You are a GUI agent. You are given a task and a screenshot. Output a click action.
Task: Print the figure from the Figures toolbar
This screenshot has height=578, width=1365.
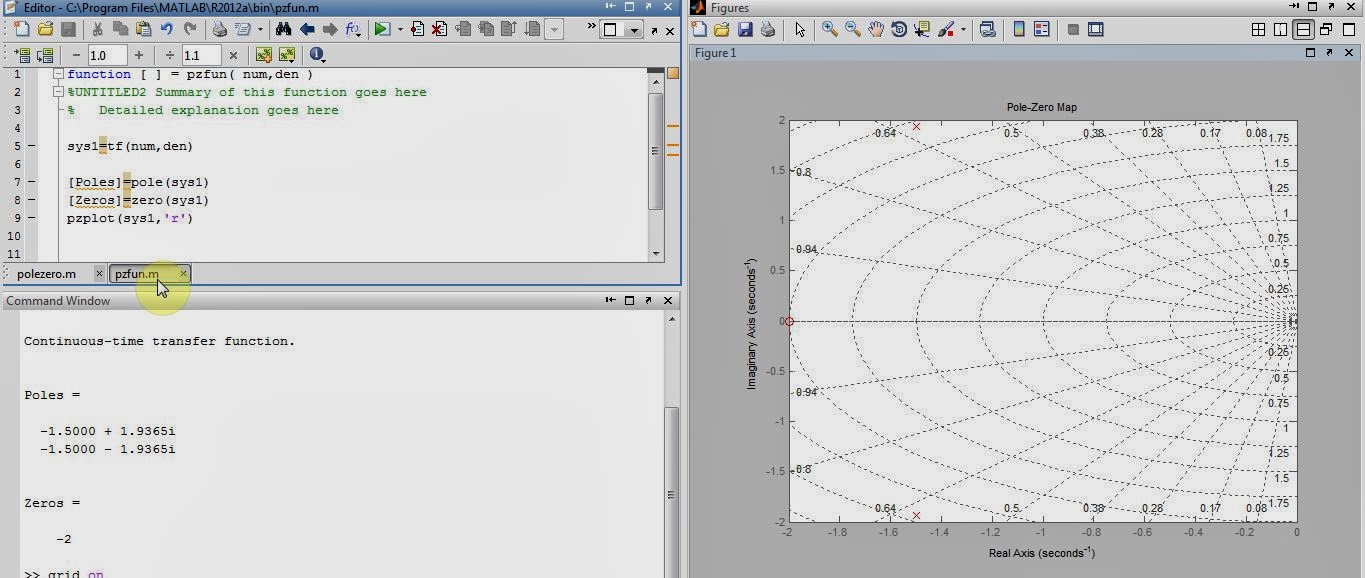767,30
